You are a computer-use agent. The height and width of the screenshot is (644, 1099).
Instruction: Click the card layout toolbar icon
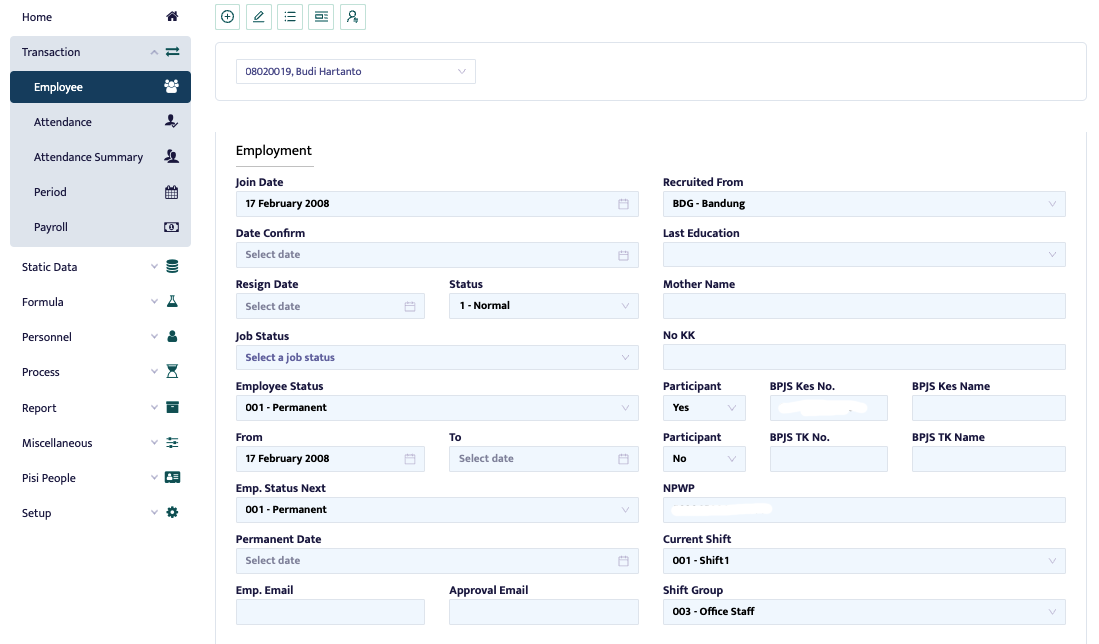321,17
